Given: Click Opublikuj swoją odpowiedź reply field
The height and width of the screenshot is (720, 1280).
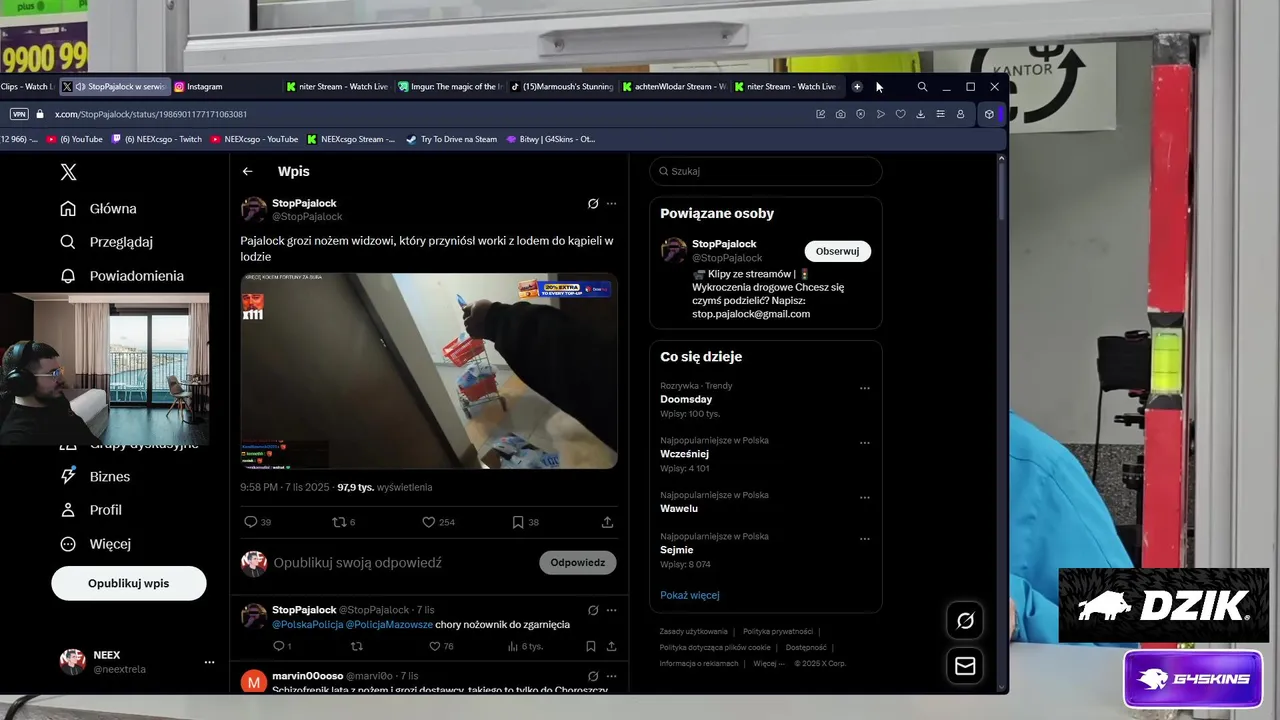Looking at the screenshot, I should [357, 563].
